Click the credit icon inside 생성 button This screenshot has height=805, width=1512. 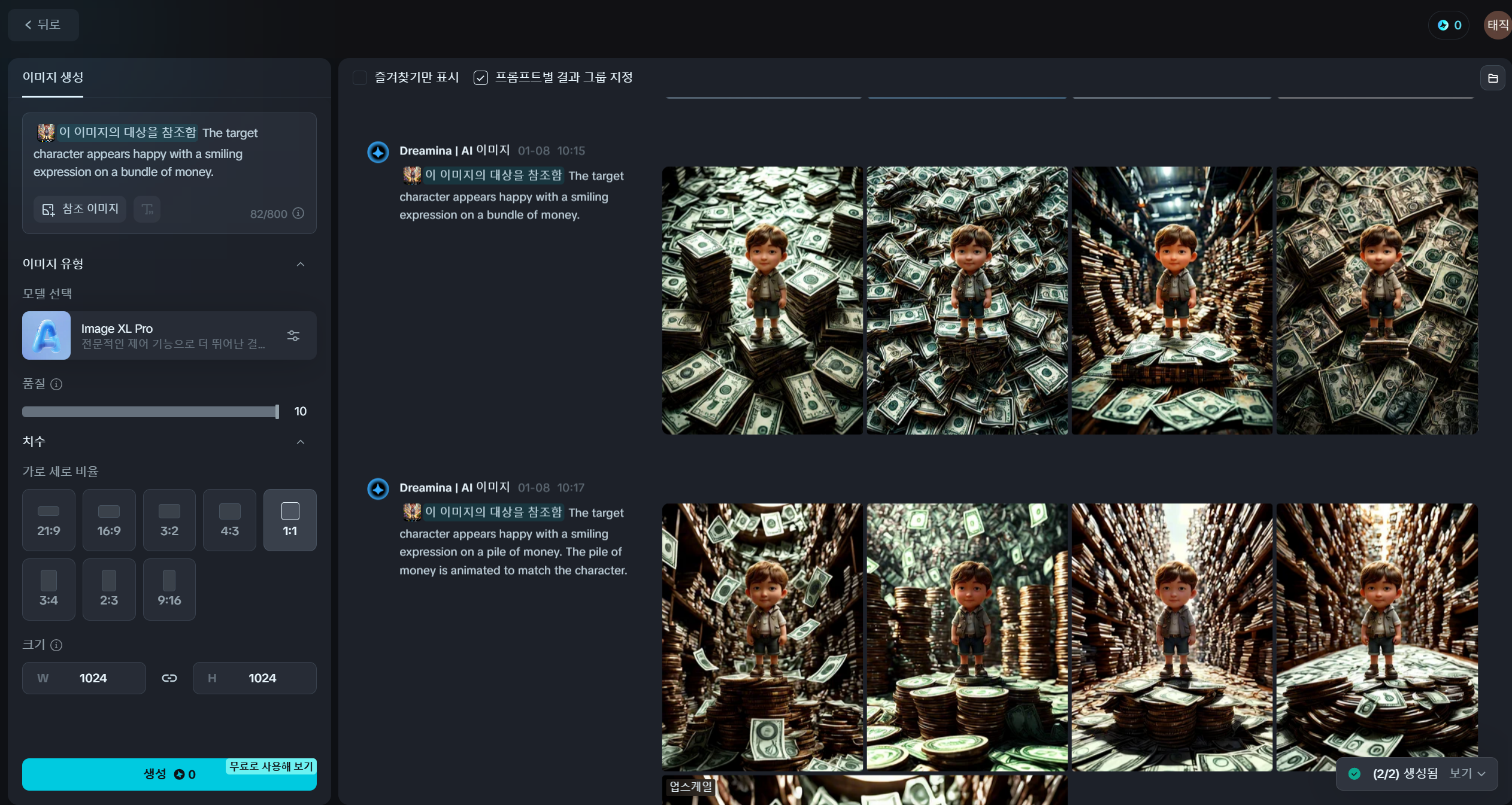(x=179, y=774)
